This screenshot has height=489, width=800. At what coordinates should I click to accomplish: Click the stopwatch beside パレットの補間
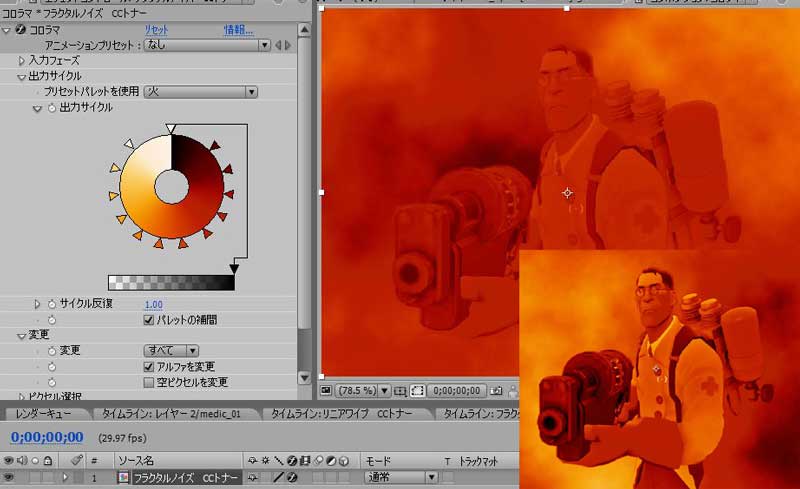(x=52, y=320)
